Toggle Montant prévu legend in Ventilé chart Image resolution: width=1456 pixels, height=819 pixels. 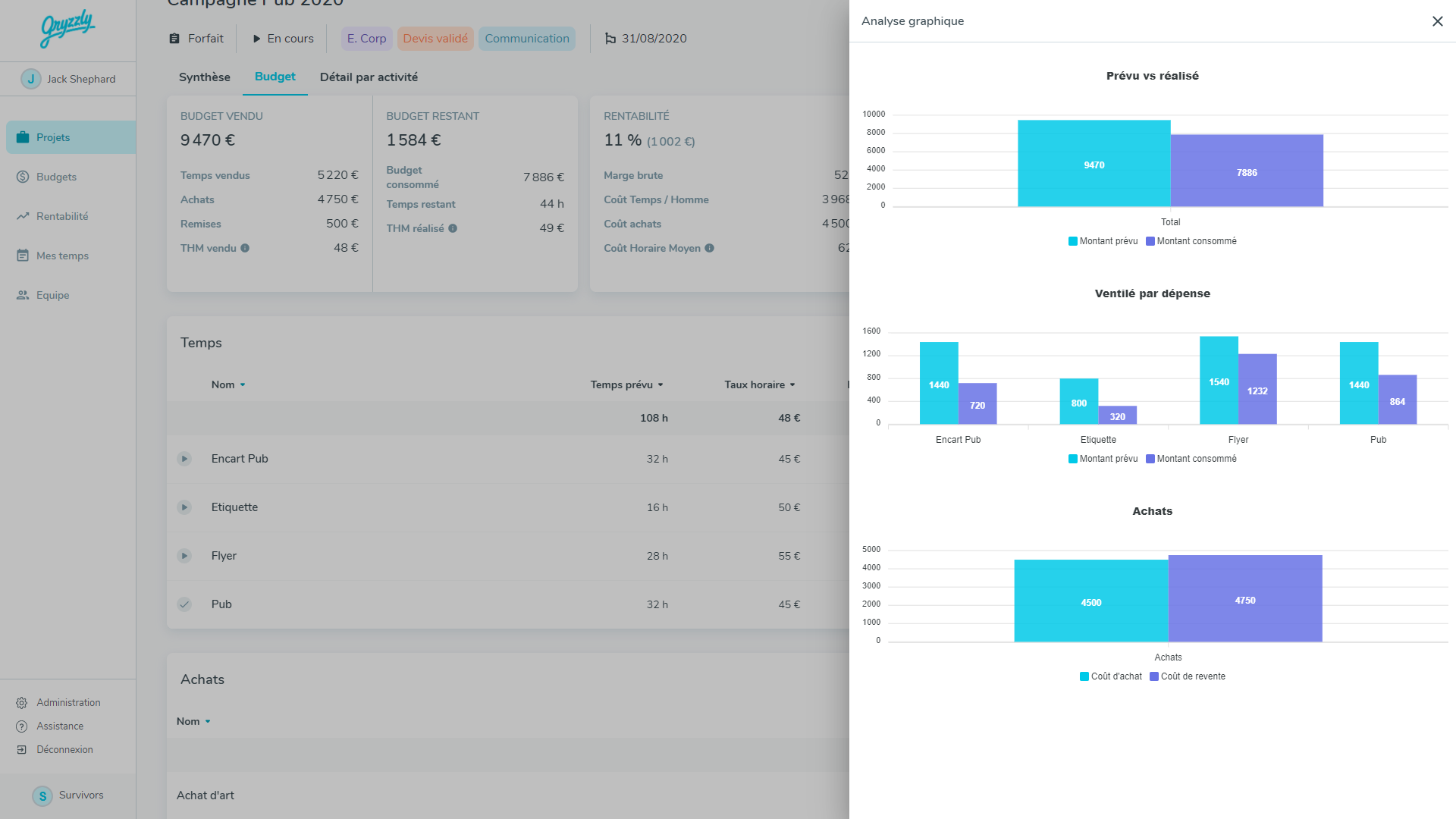click(x=1103, y=459)
